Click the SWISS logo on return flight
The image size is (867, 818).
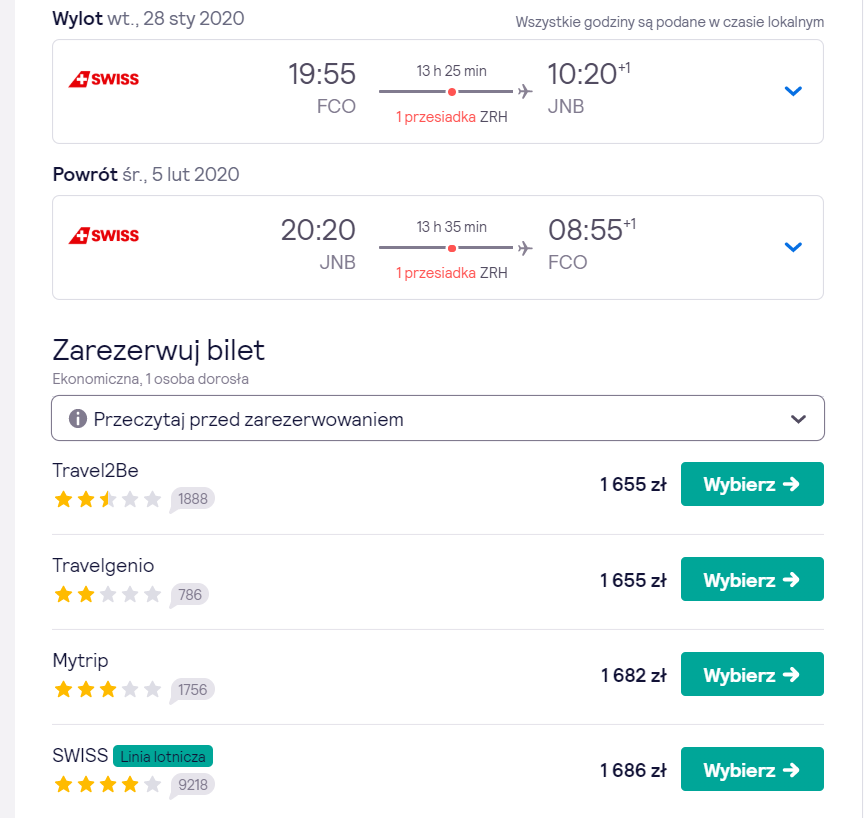pyautogui.click(x=103, y=235)
